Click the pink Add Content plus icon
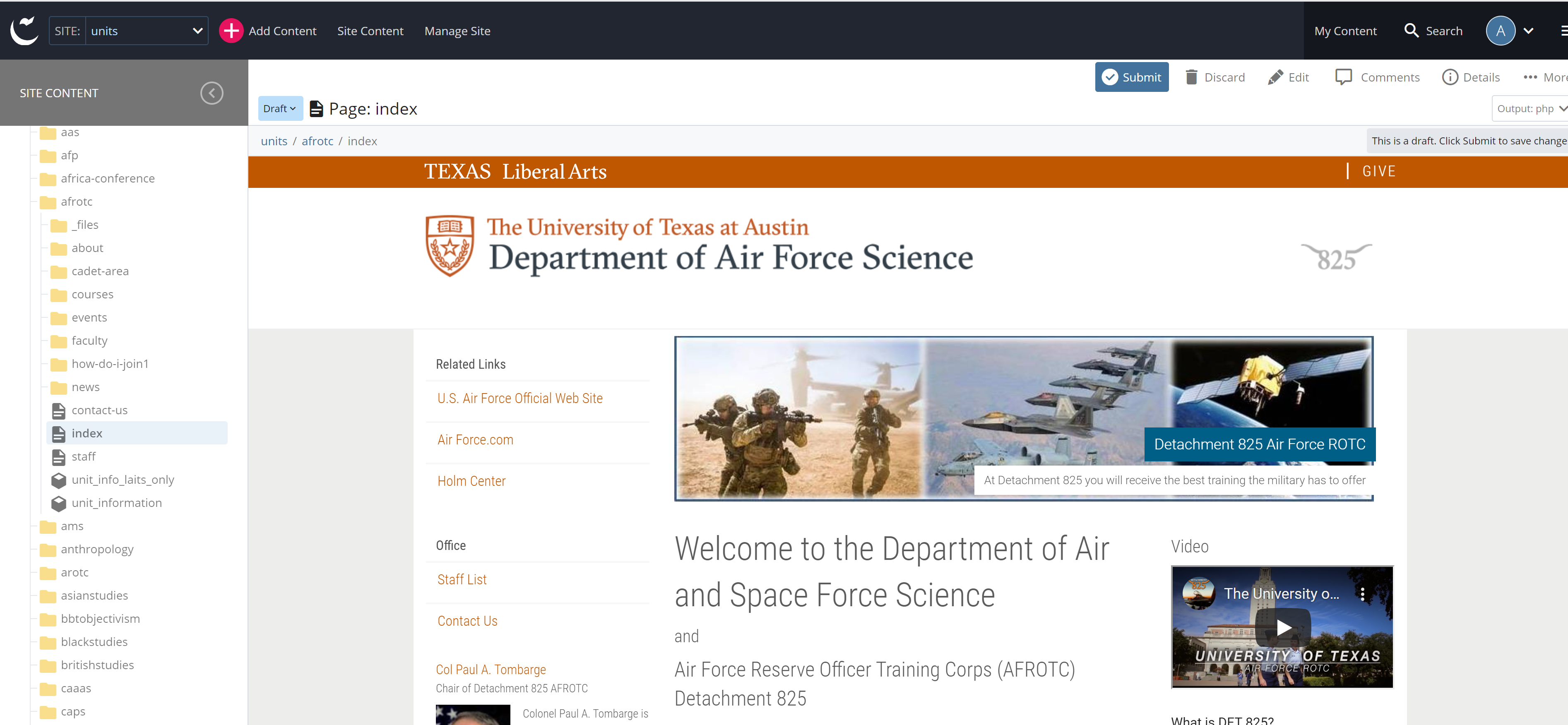This screenshot has width=1568, height=725. (231, 31)
